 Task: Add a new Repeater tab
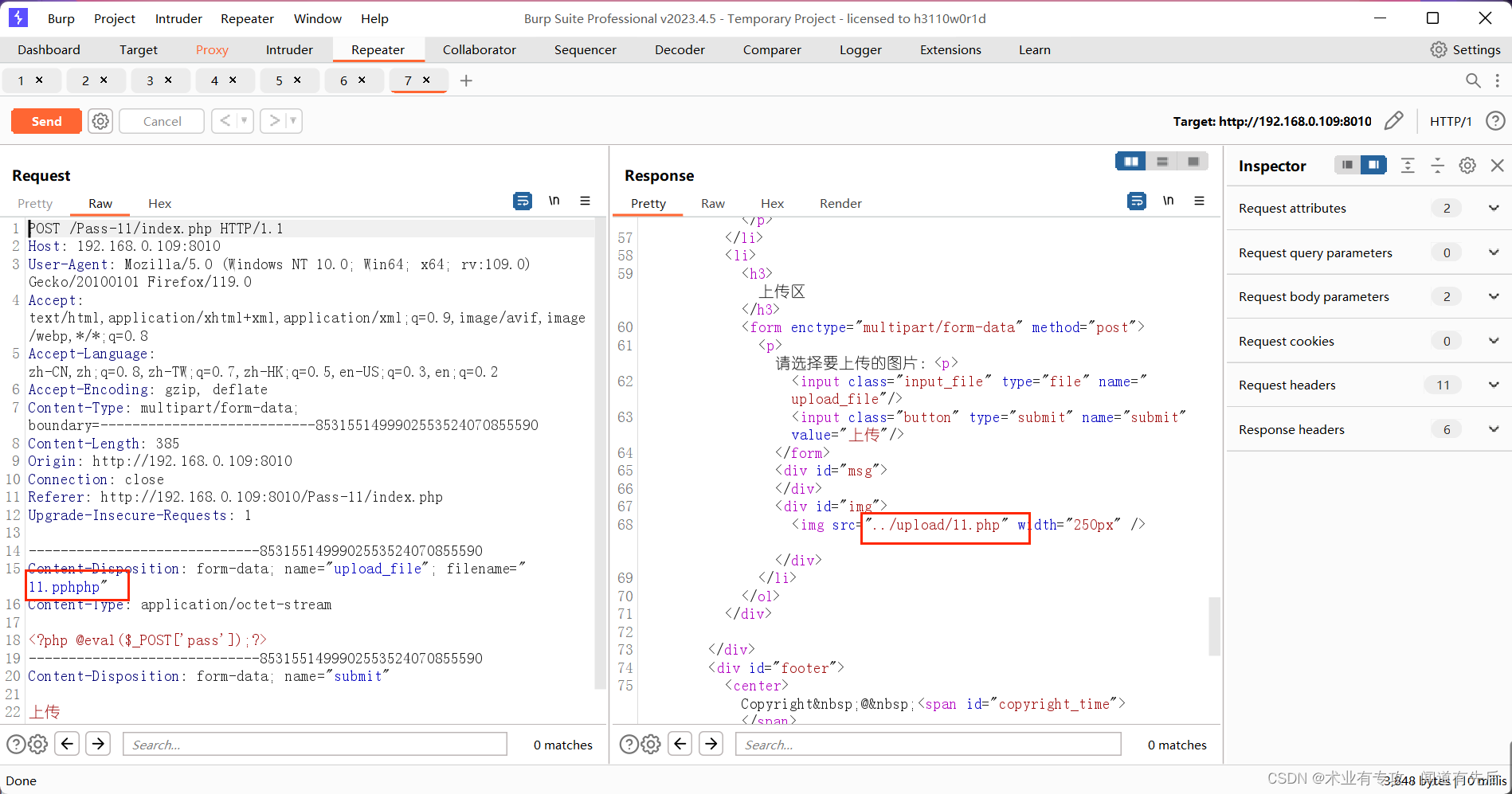[x=466, y=80]
